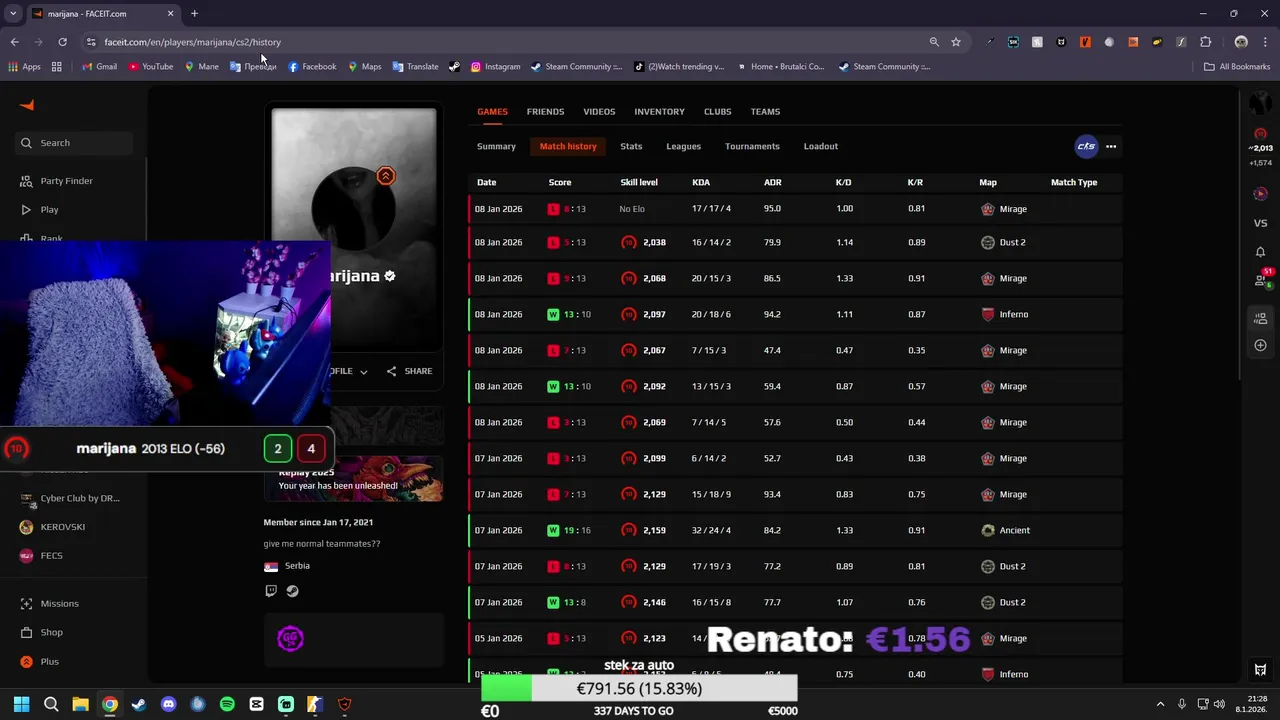Switch to the Videos tab
This screenshot has width=1280, height=720.
599,112
